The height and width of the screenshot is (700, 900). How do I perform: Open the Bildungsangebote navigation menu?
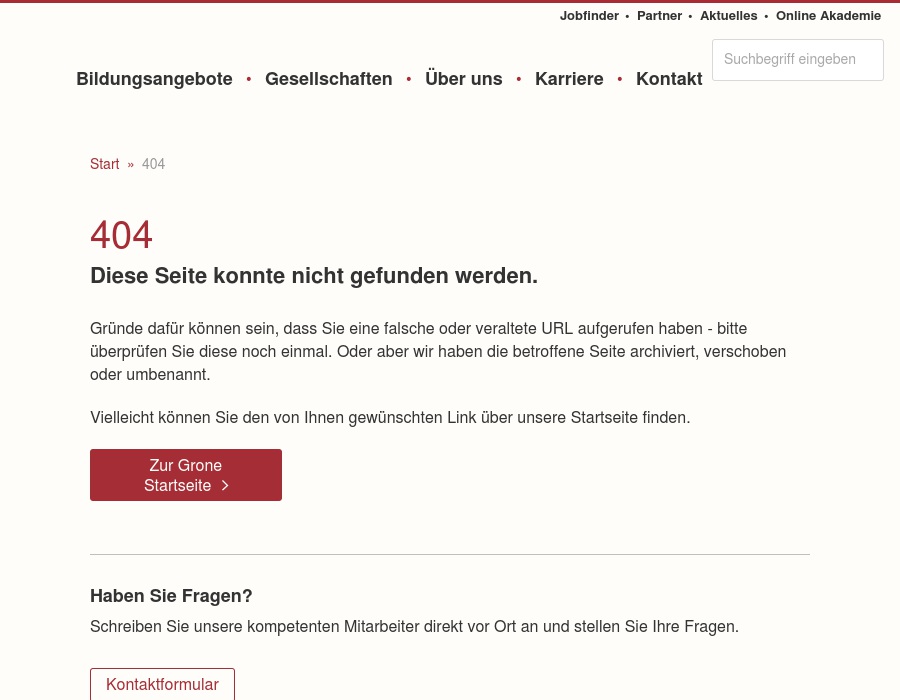(154, 79)
